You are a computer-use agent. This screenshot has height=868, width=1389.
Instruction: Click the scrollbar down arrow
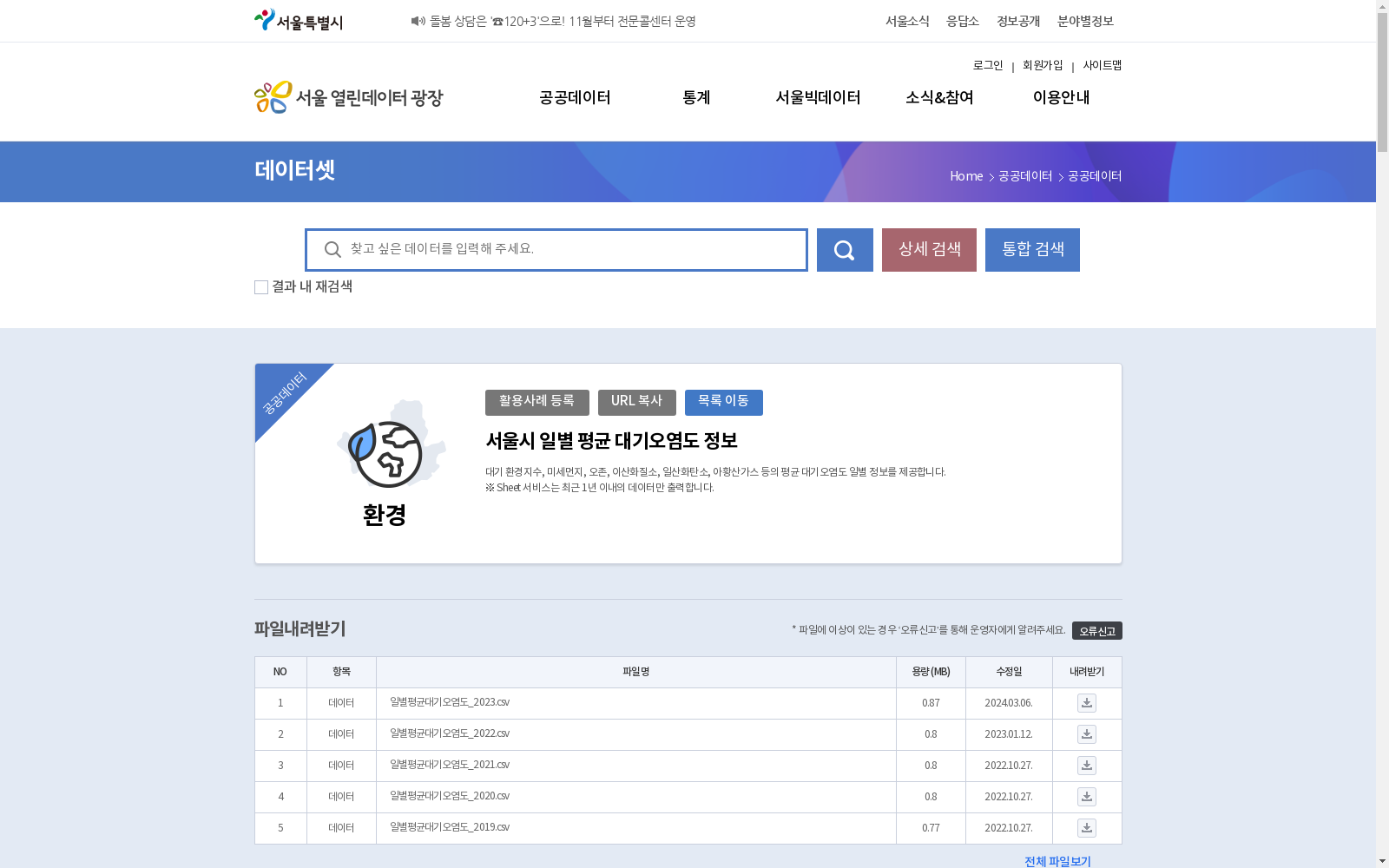[x=1382, y=861]
